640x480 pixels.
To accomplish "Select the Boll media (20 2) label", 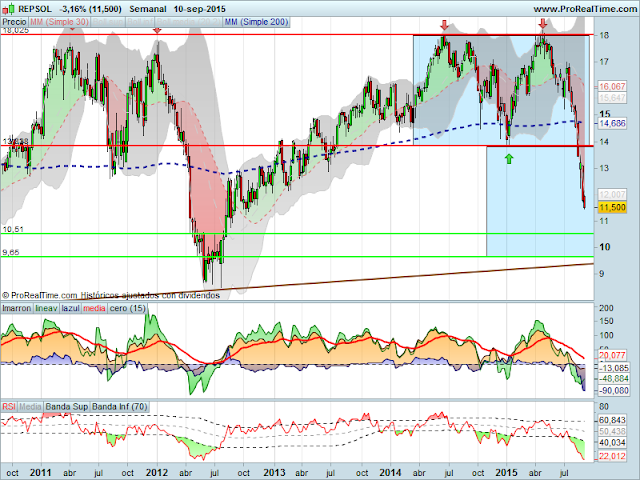I will tap(189, 22).
